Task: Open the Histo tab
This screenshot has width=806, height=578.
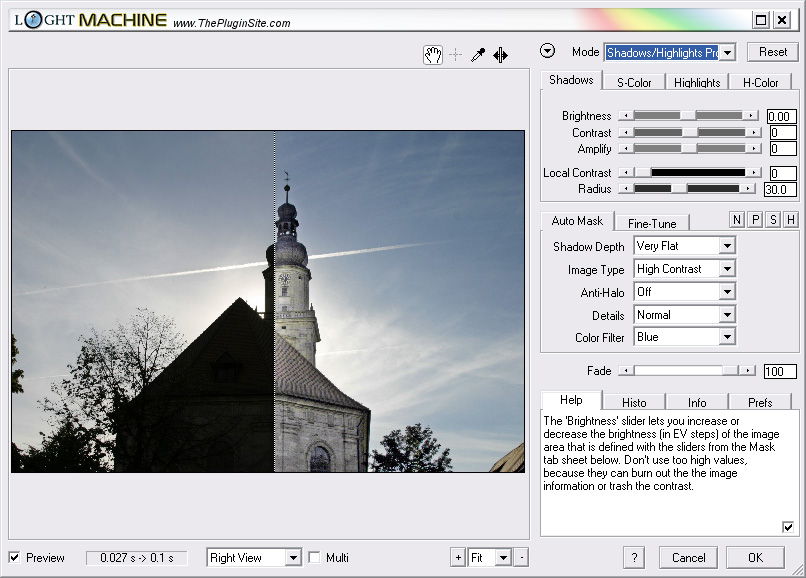Action: [634, 403]
